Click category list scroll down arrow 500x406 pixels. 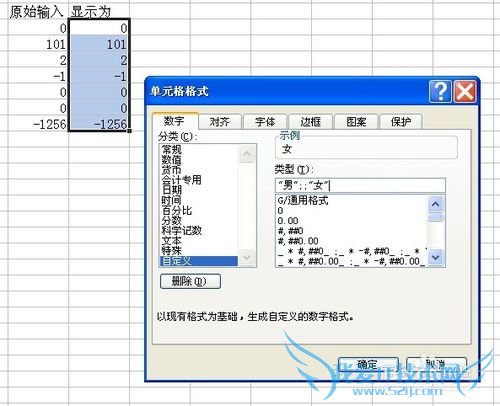coord(247,258)
